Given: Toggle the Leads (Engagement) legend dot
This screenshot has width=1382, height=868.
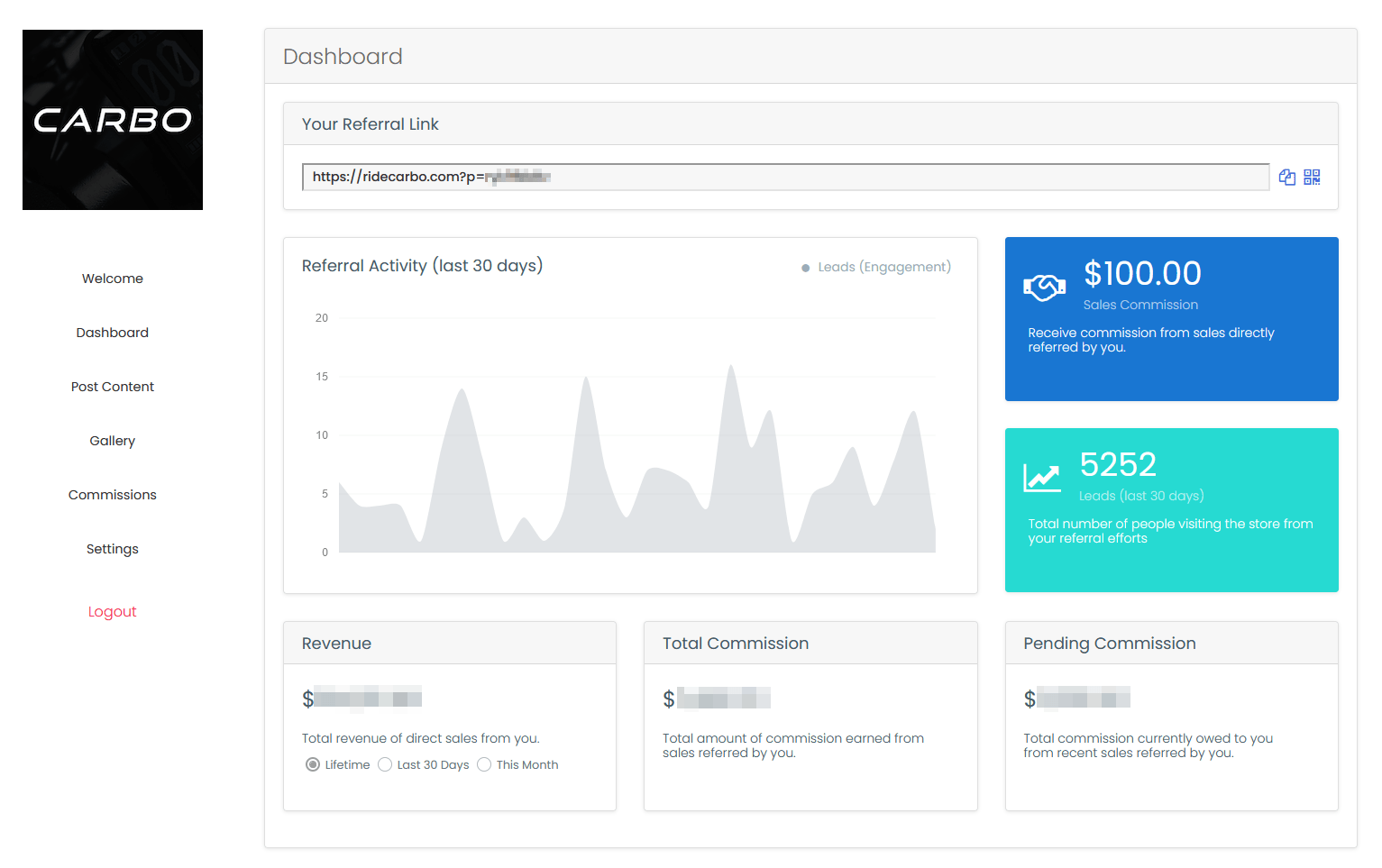Looking at the screenshot, I should [x=805, y=268].
